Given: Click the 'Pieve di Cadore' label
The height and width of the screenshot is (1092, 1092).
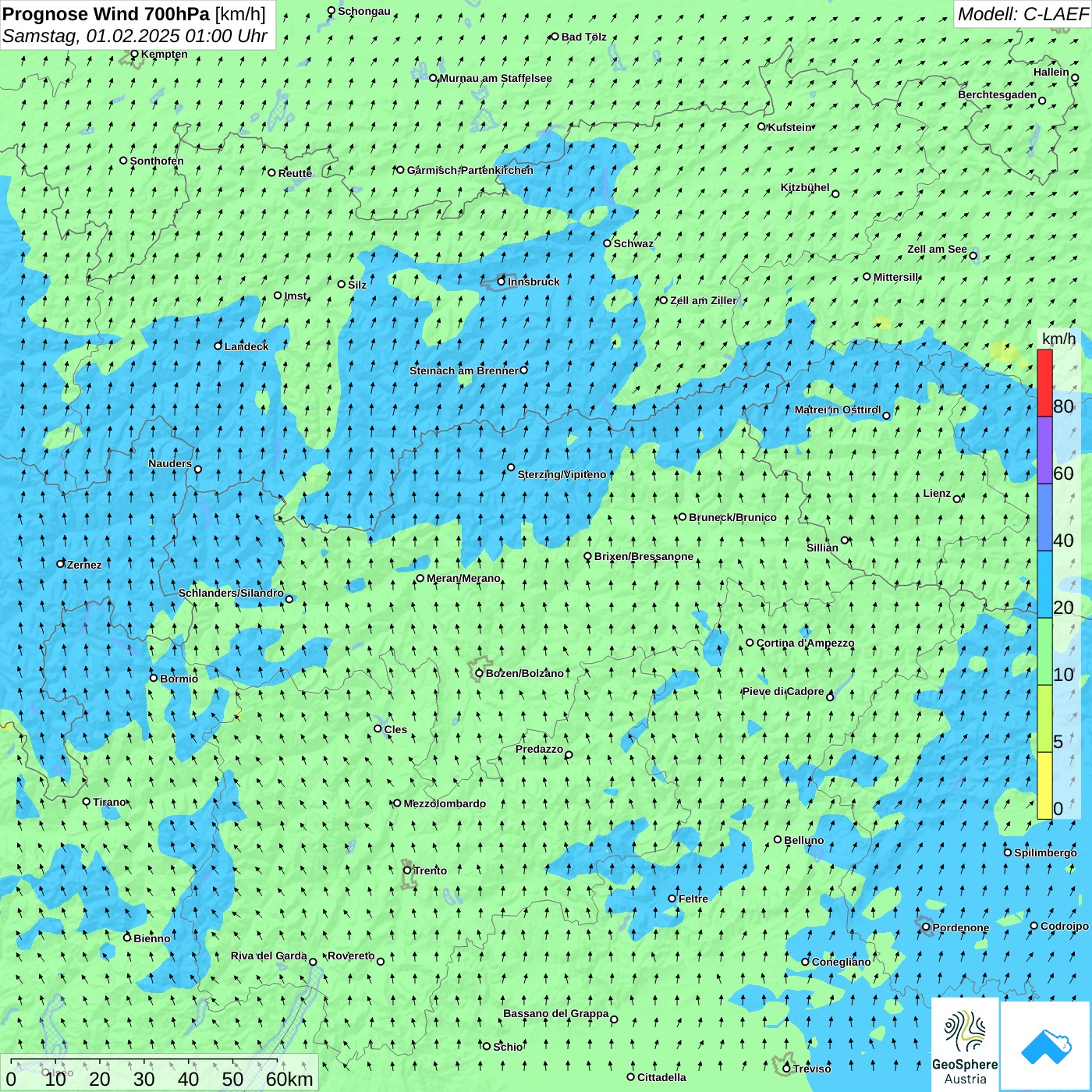Looking at the screenshot, I should coord(783,691).
